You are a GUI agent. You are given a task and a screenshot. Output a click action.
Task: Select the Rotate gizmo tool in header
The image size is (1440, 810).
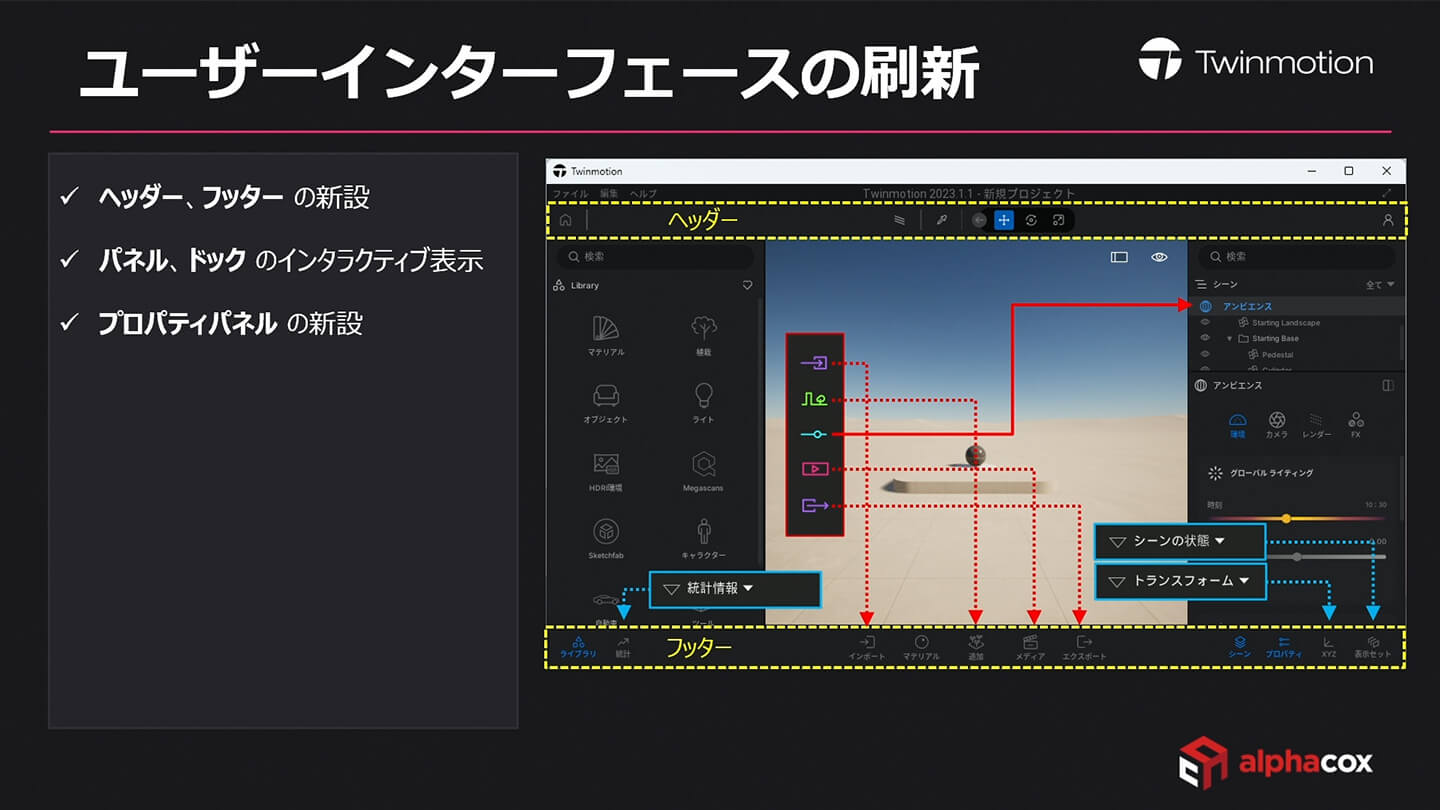click(1031, 220)
